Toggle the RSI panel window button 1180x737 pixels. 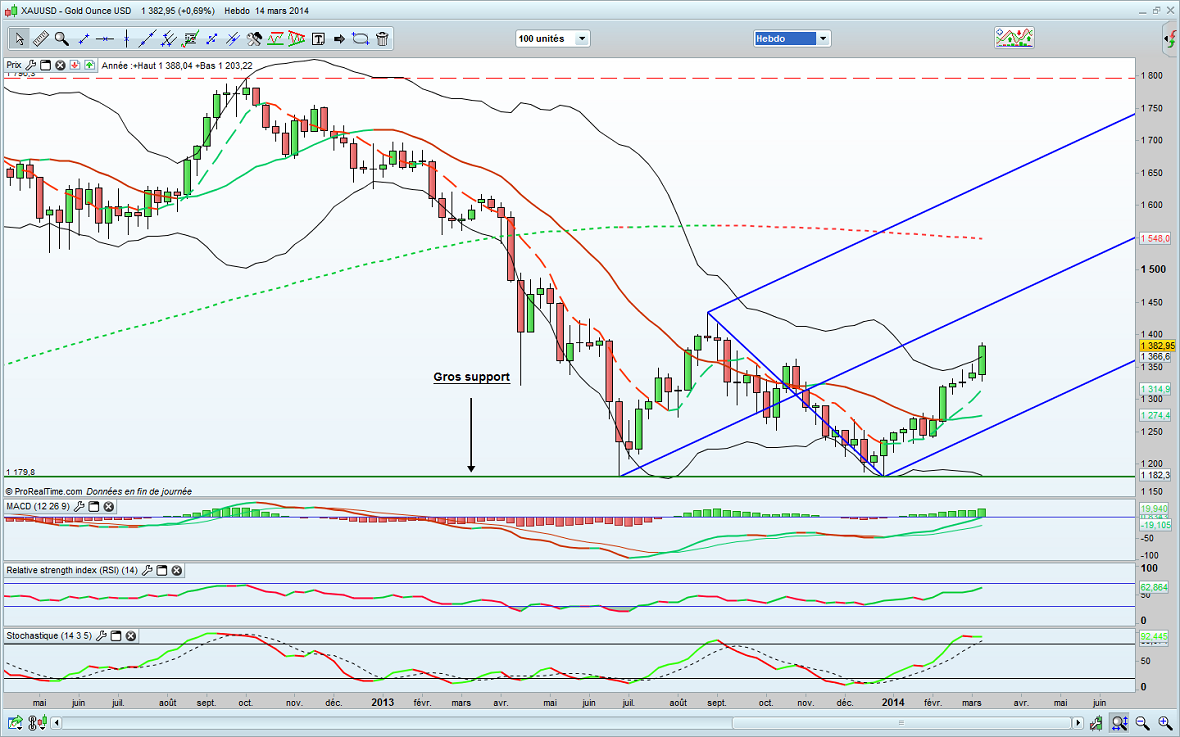coord(161,571)
